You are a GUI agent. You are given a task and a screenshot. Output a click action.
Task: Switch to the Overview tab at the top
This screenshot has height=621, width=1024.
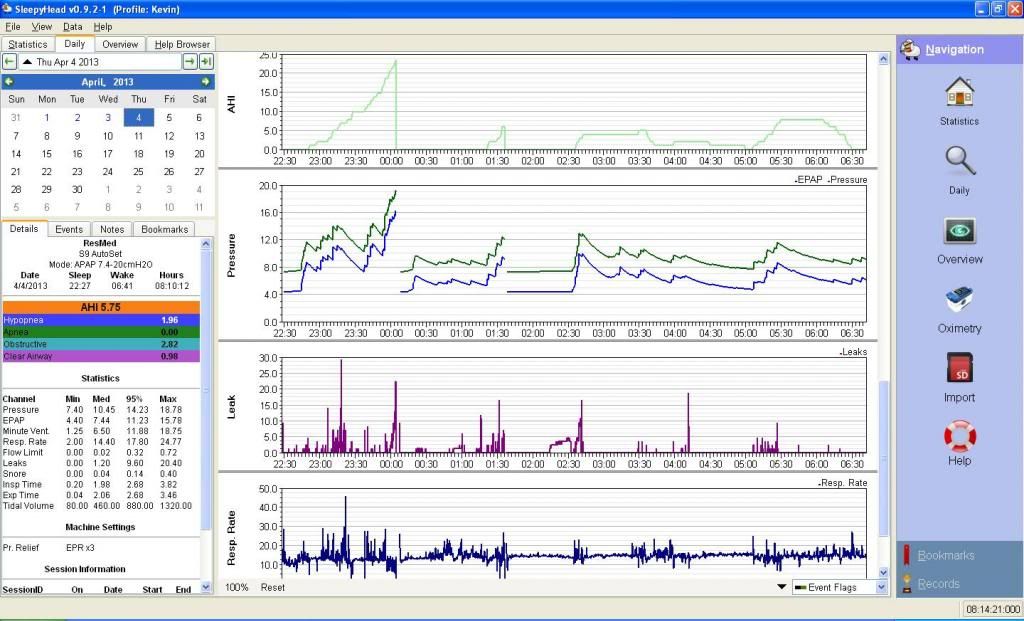point(120,44)
